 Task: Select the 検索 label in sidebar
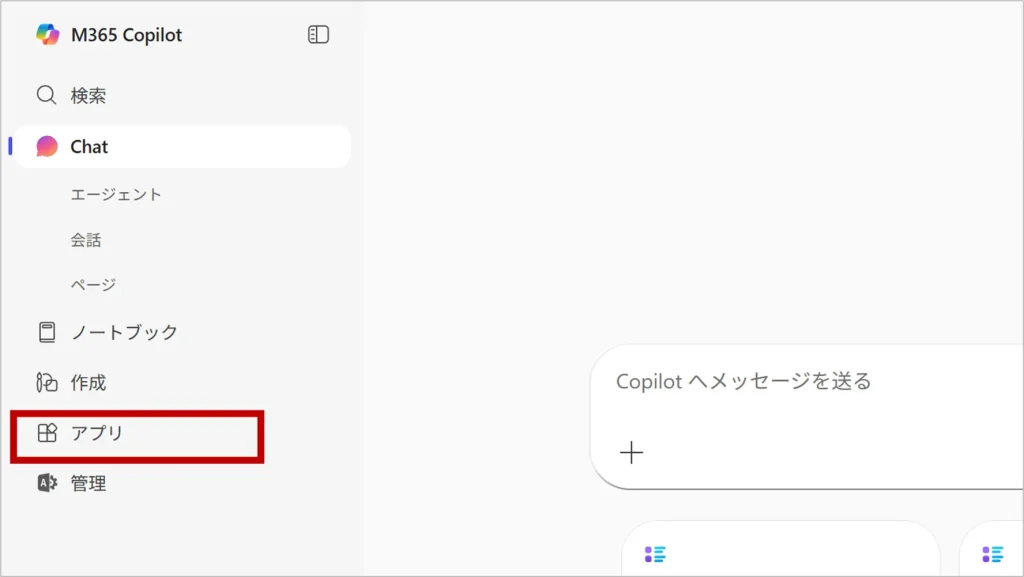coord(88,96)
